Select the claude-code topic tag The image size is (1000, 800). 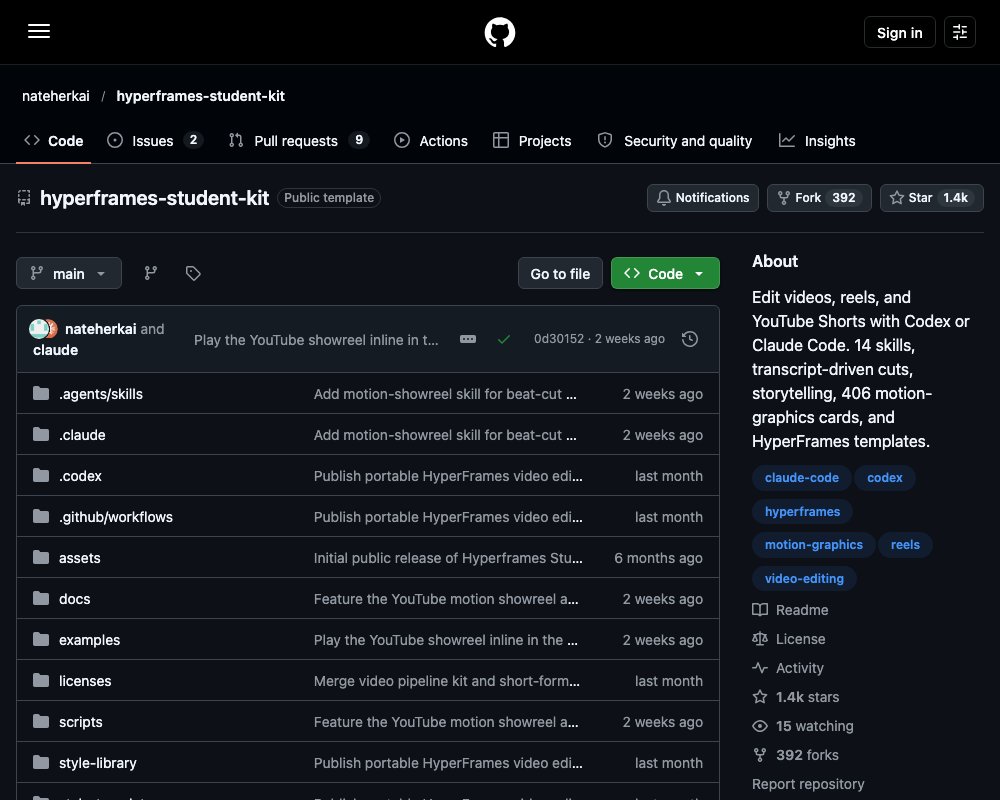pyautogui.click(x=802, y=477)
